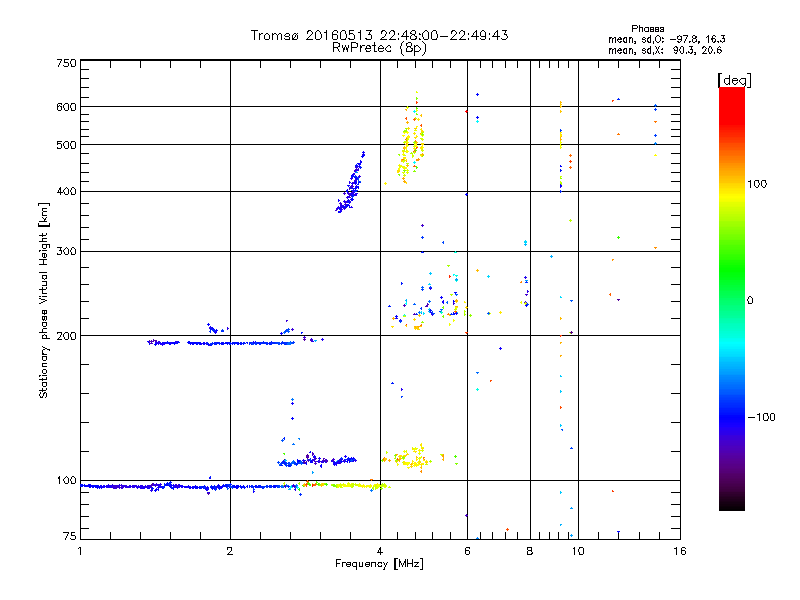Click the colorbar tick label "0"
The width and height of the screenshot is (800, 600).
coord(750,301)
